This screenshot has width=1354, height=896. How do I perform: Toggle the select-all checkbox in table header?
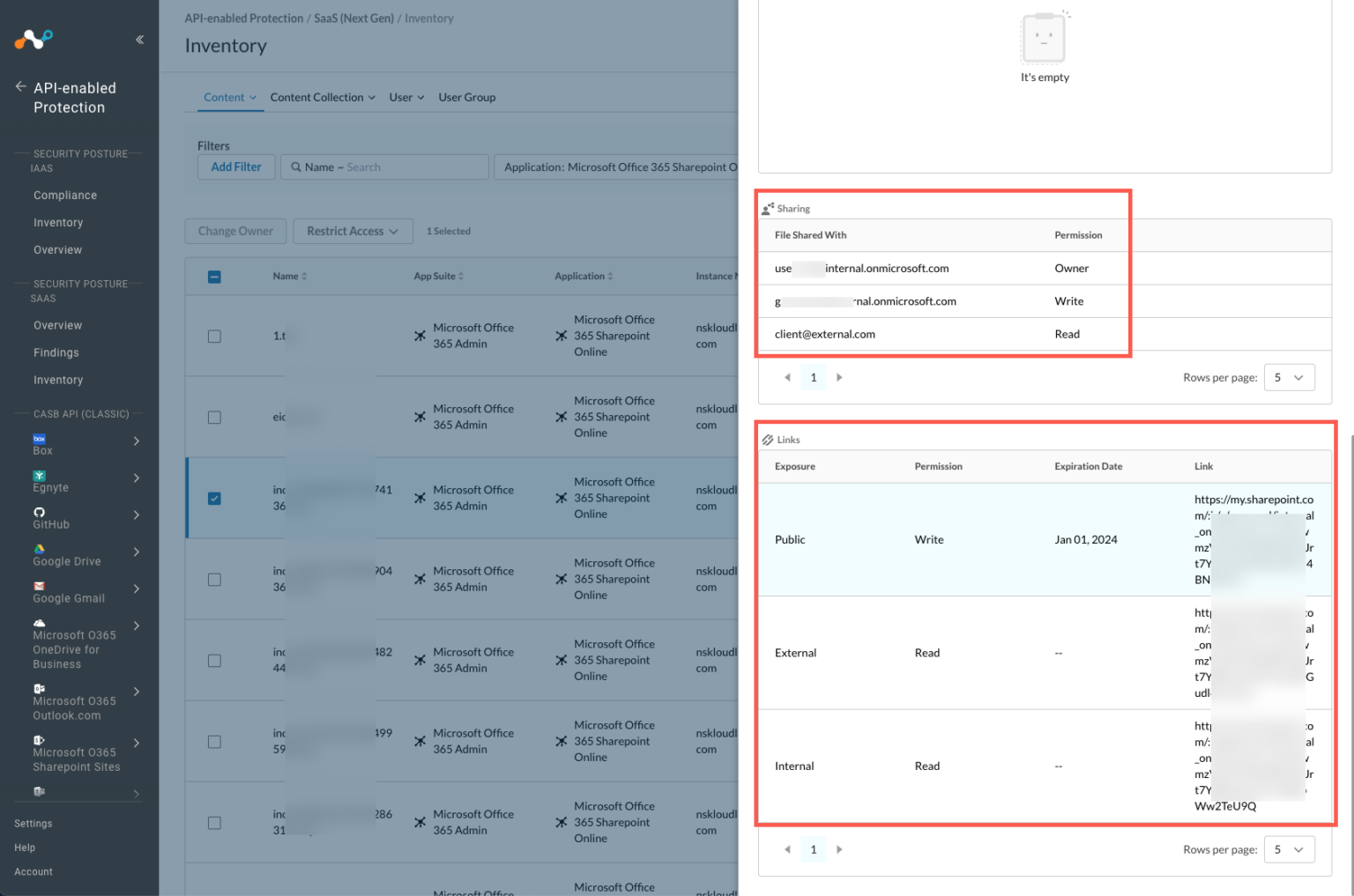click(214, 276)
